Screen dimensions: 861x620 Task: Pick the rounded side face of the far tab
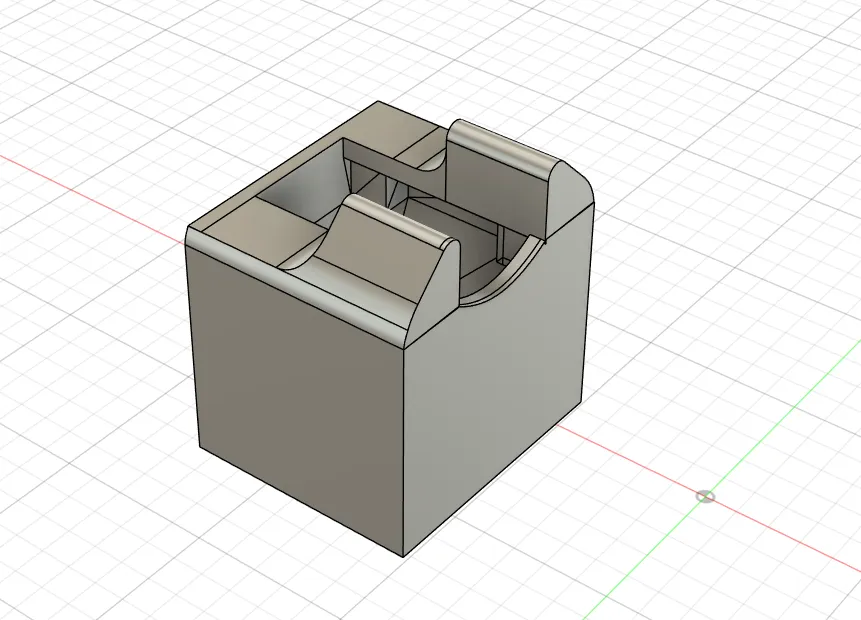(x=570, y=191)
